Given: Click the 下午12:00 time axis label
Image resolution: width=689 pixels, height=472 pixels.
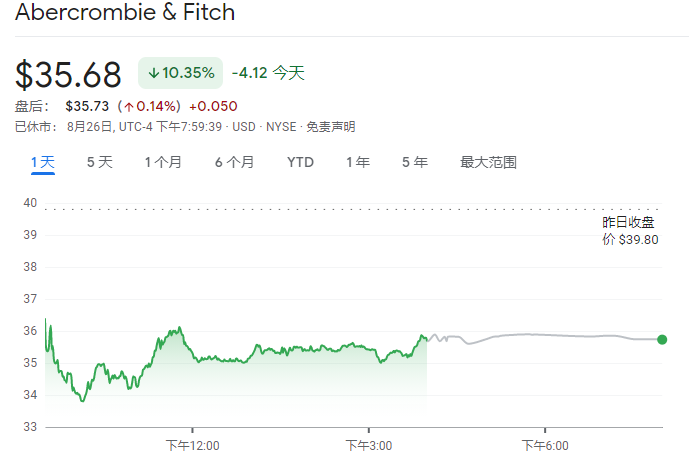Looking at the screenshot, I should (192, 445).
